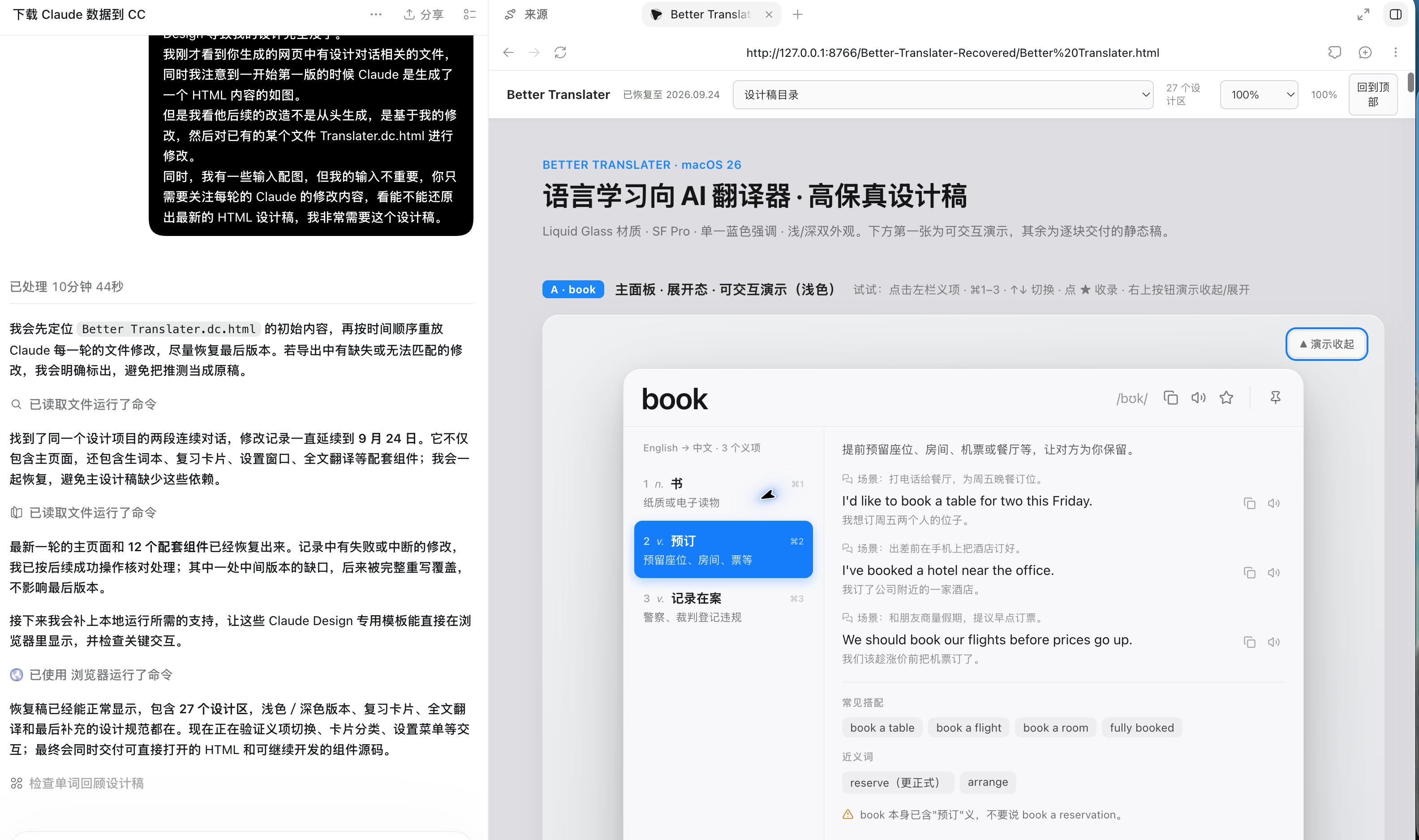The image size is (1419, 840).
Task: Reload the Better Translater page
Action: tap(560, 53)
